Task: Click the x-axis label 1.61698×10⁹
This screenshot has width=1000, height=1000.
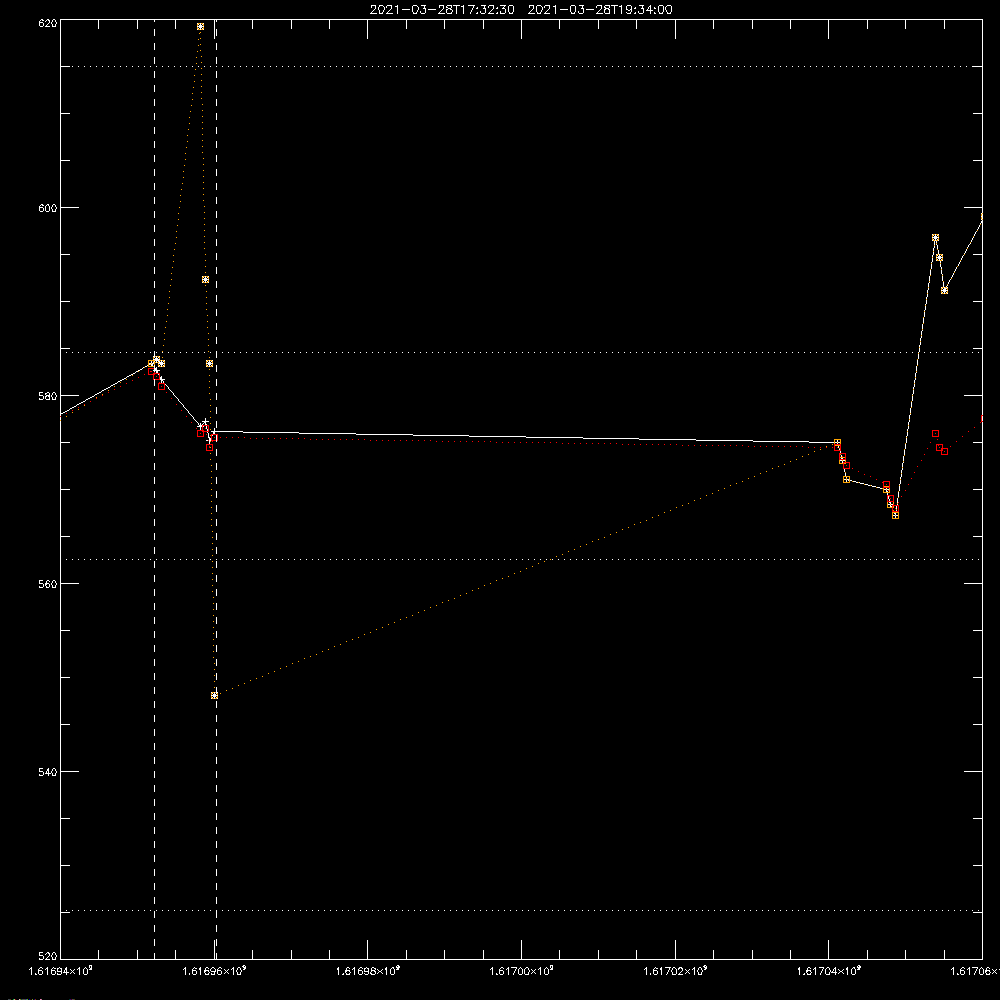Action: point(368,971)
